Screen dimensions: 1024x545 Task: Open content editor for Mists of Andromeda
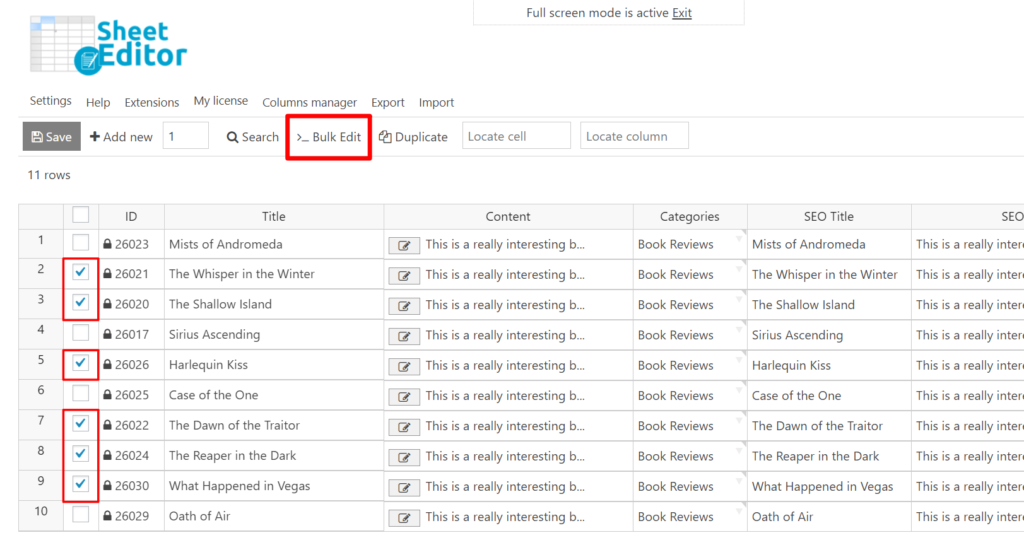coord(404,245)
